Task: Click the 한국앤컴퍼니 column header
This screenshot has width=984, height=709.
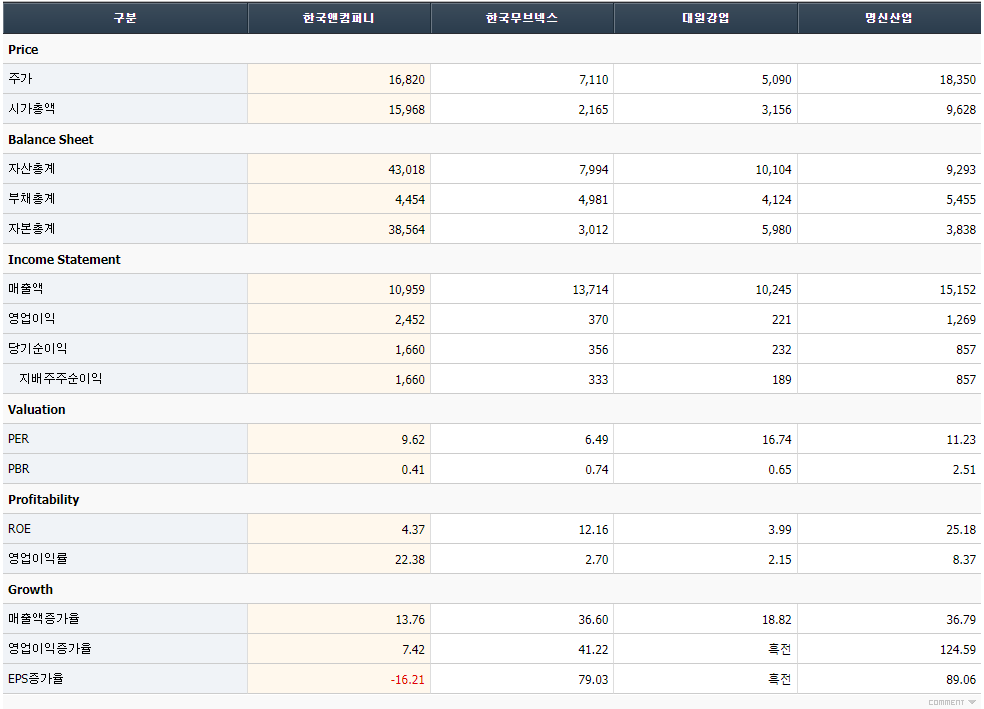Action: click(x=339, y=18)
